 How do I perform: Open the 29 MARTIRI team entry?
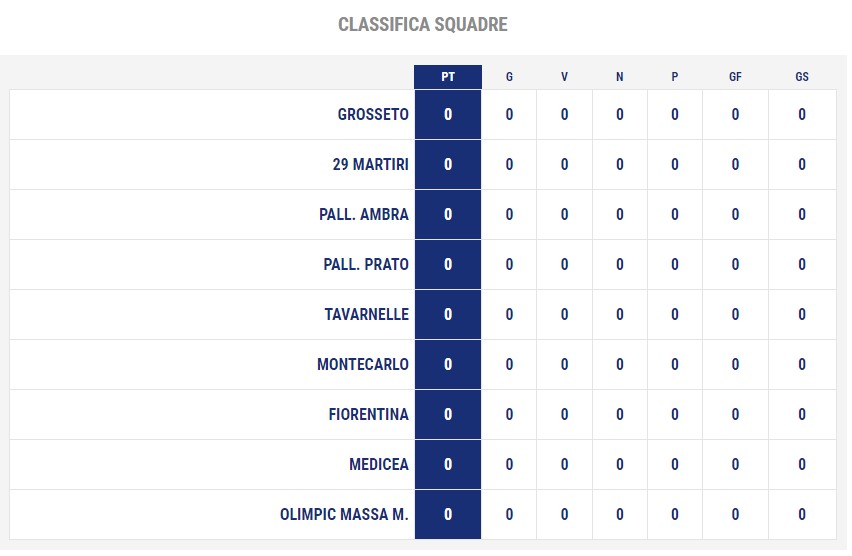370,165
